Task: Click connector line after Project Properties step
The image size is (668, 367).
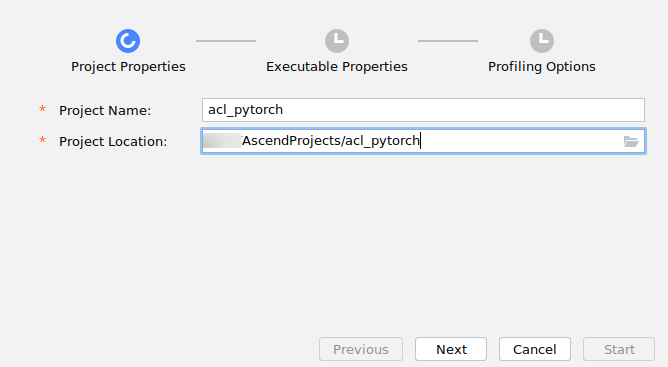Action: tap(226, 41)
